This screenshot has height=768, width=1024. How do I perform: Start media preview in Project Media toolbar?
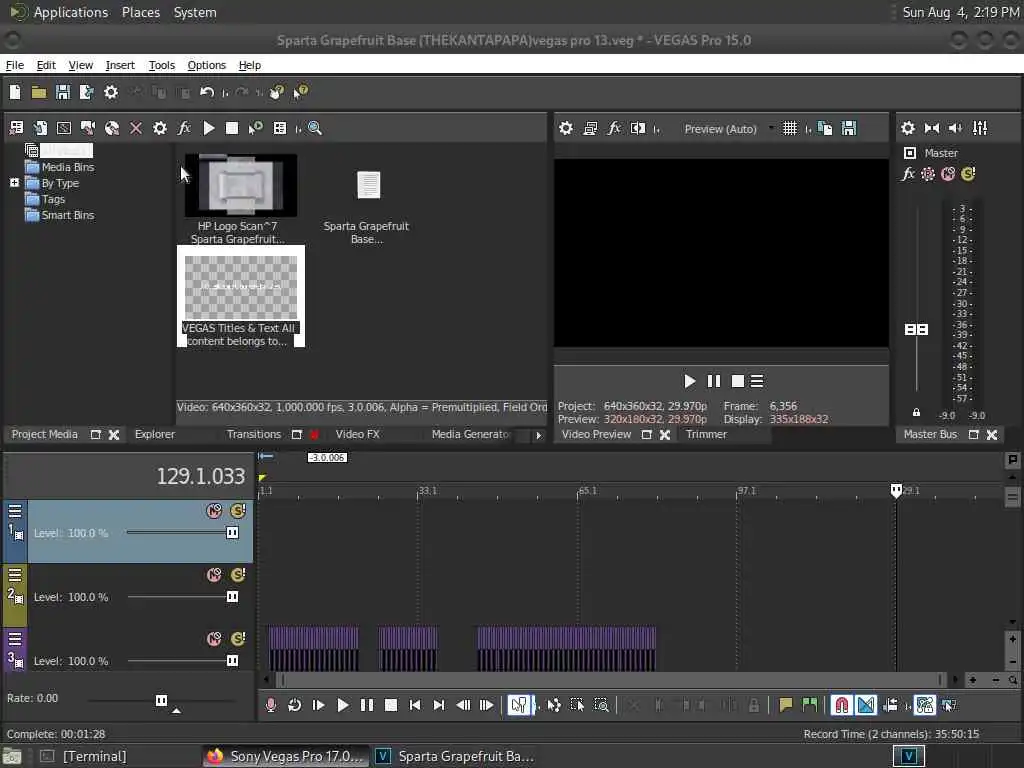pos(209,128)
